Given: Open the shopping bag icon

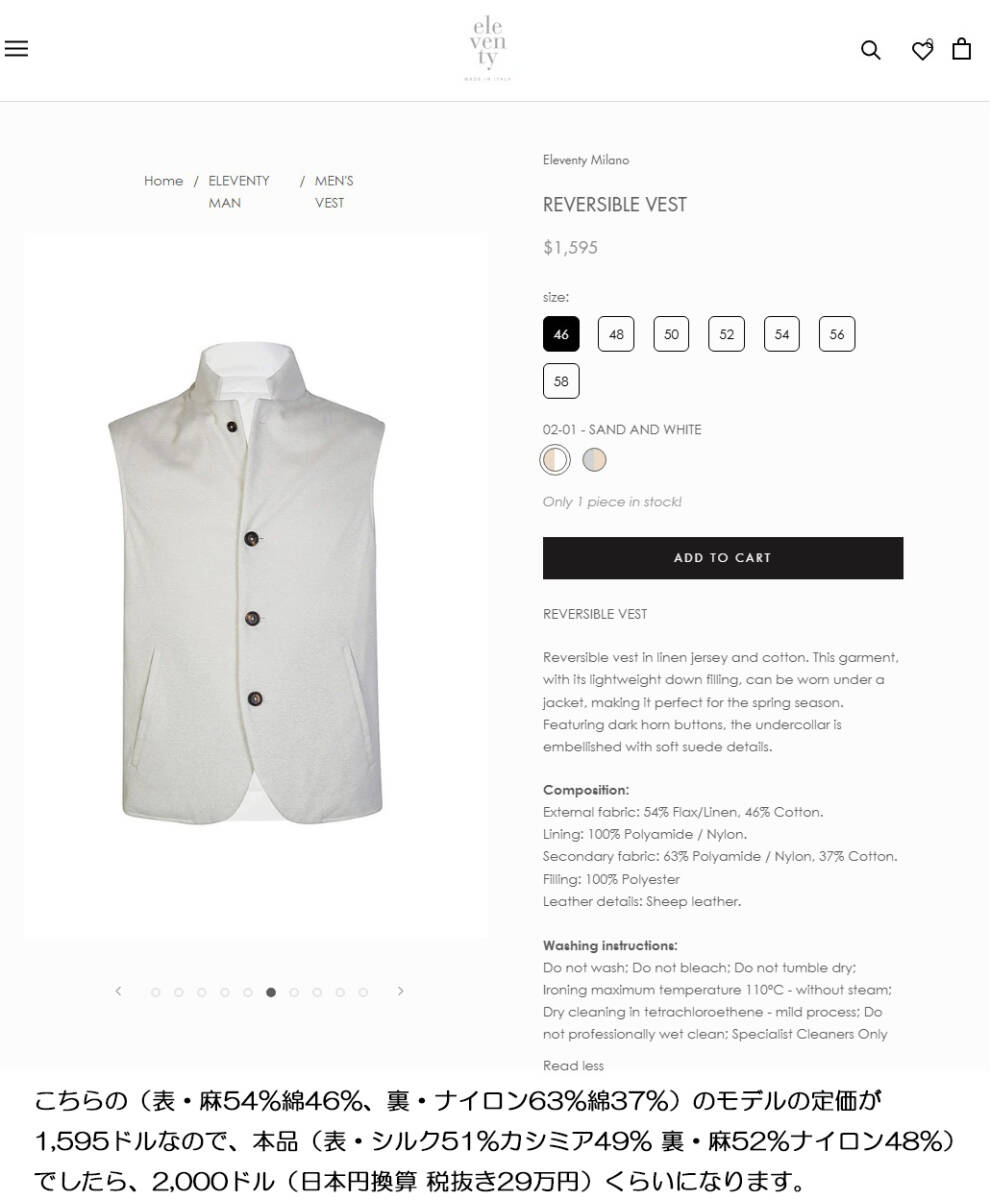Looking at the screenshot, I should click(x=962, y=49).
